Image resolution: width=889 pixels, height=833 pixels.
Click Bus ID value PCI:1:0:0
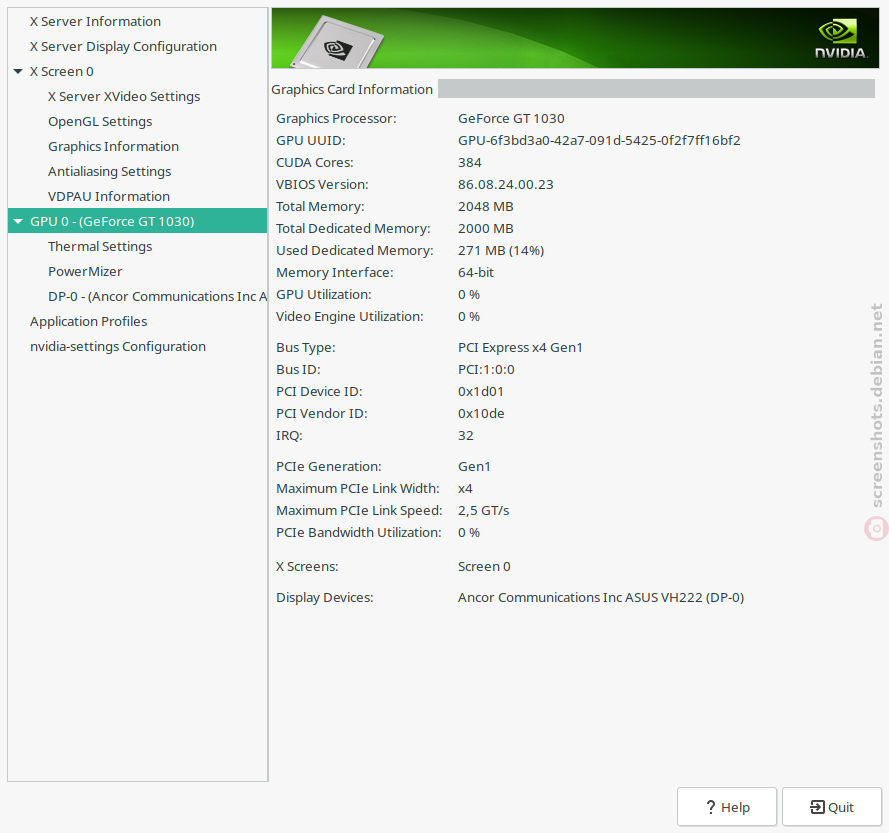[x=486, y=370]
